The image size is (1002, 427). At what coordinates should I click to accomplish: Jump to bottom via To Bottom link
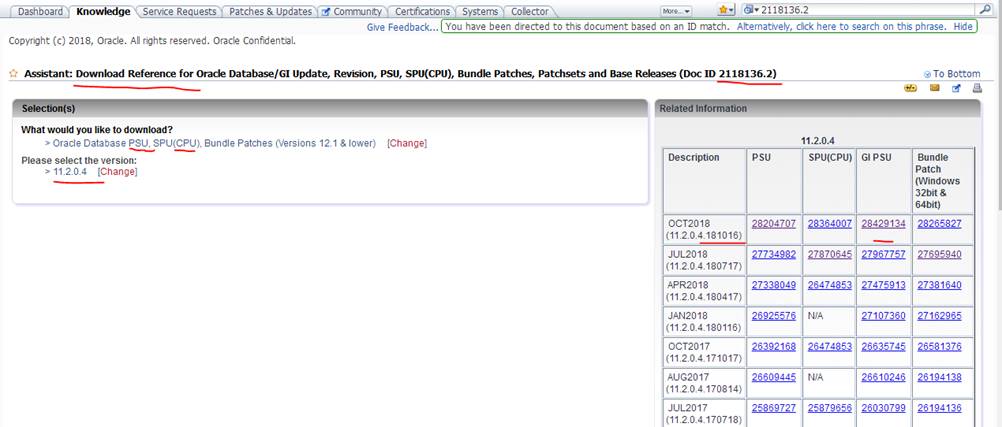pyautogui.click(x=956, y=74)
